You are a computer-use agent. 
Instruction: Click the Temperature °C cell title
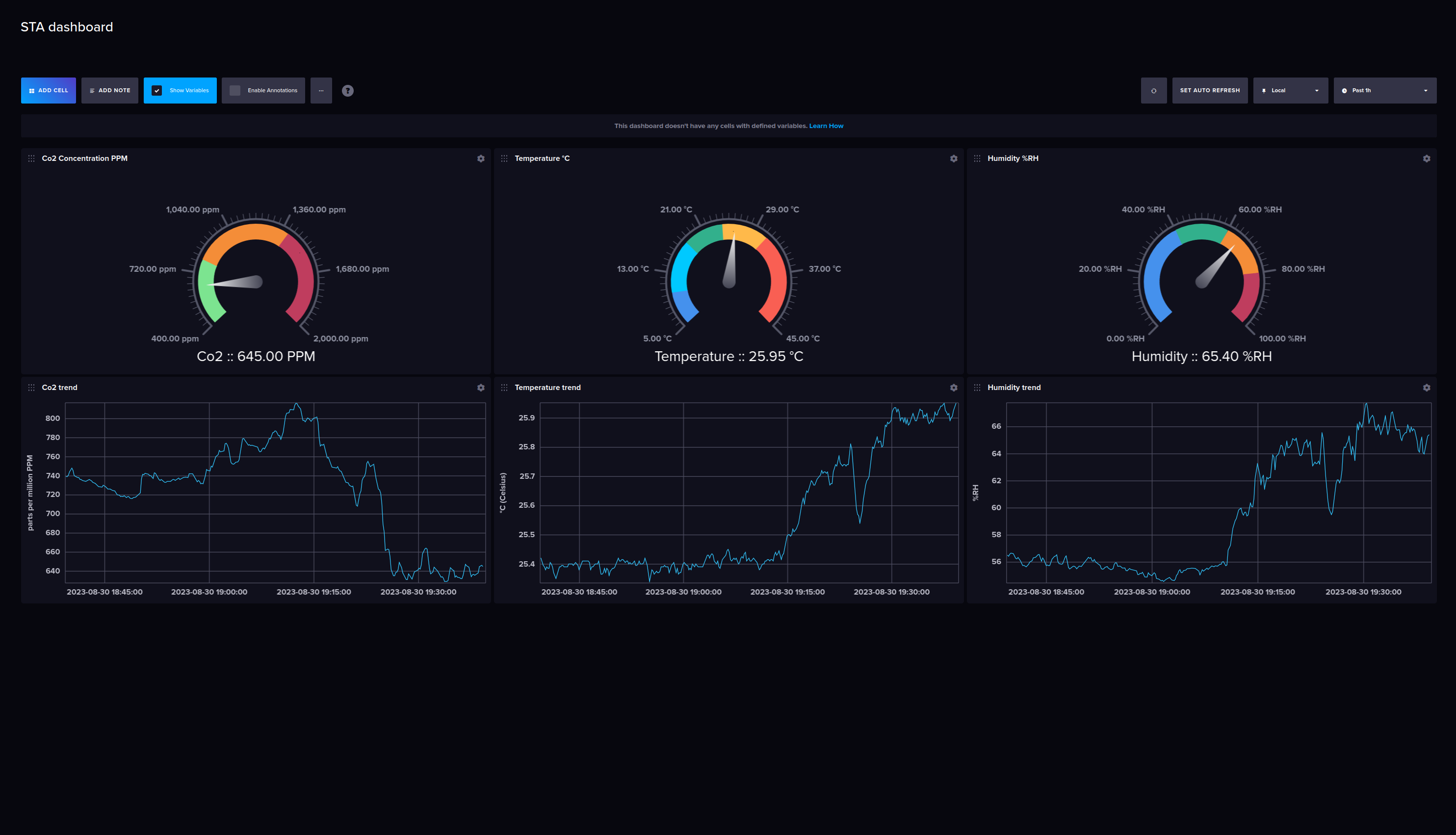[542, 159]
